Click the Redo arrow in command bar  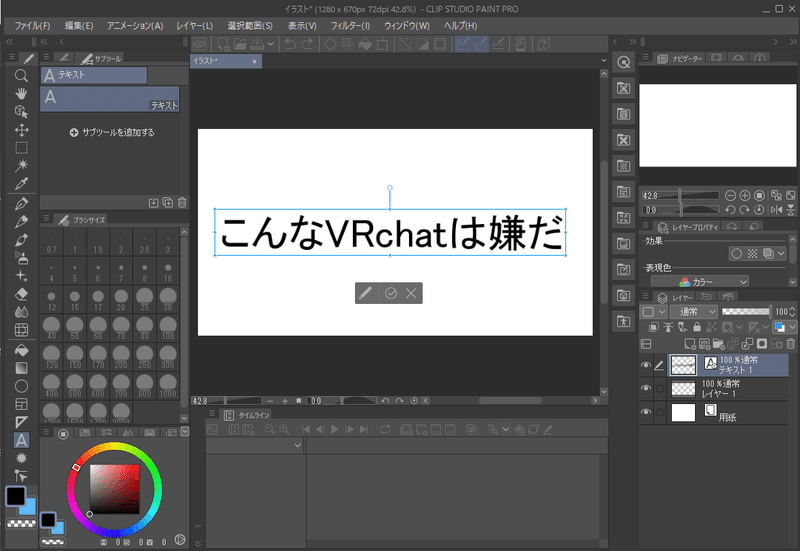pyautogui.click(x=307, y=44)
